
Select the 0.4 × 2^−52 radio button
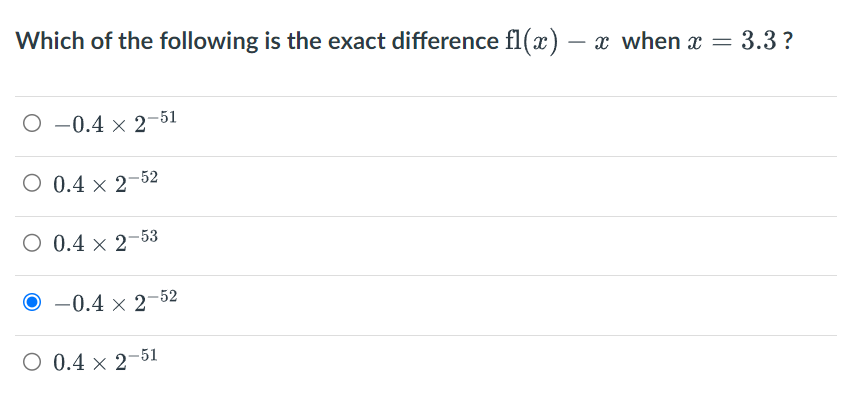[33, 185]
